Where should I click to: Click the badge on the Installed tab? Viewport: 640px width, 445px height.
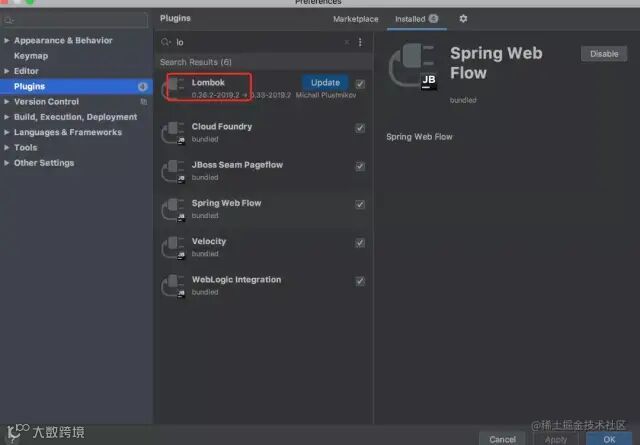(x=433, y=18)
